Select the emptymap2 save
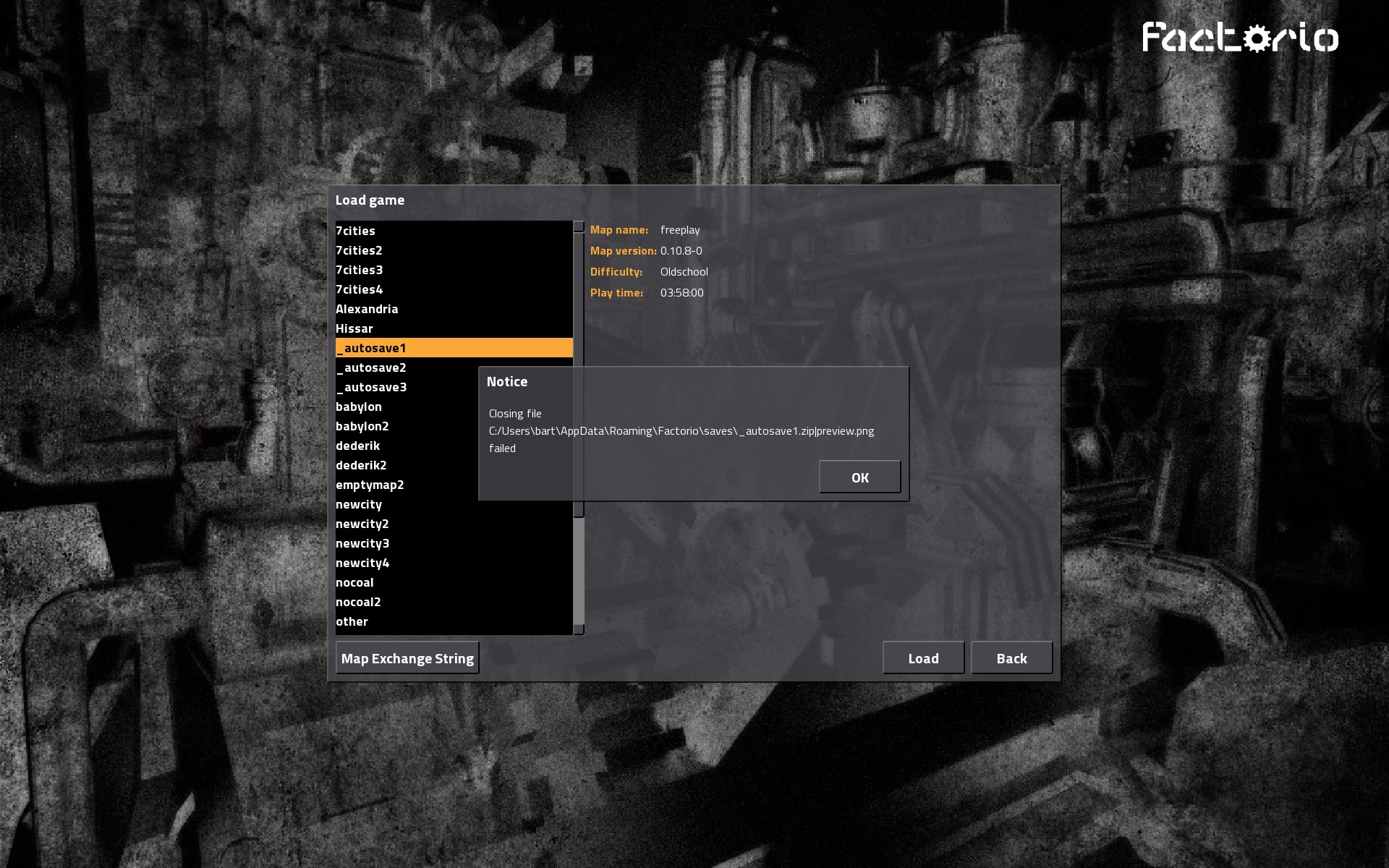1389x868 pixels. pos(407,485)
